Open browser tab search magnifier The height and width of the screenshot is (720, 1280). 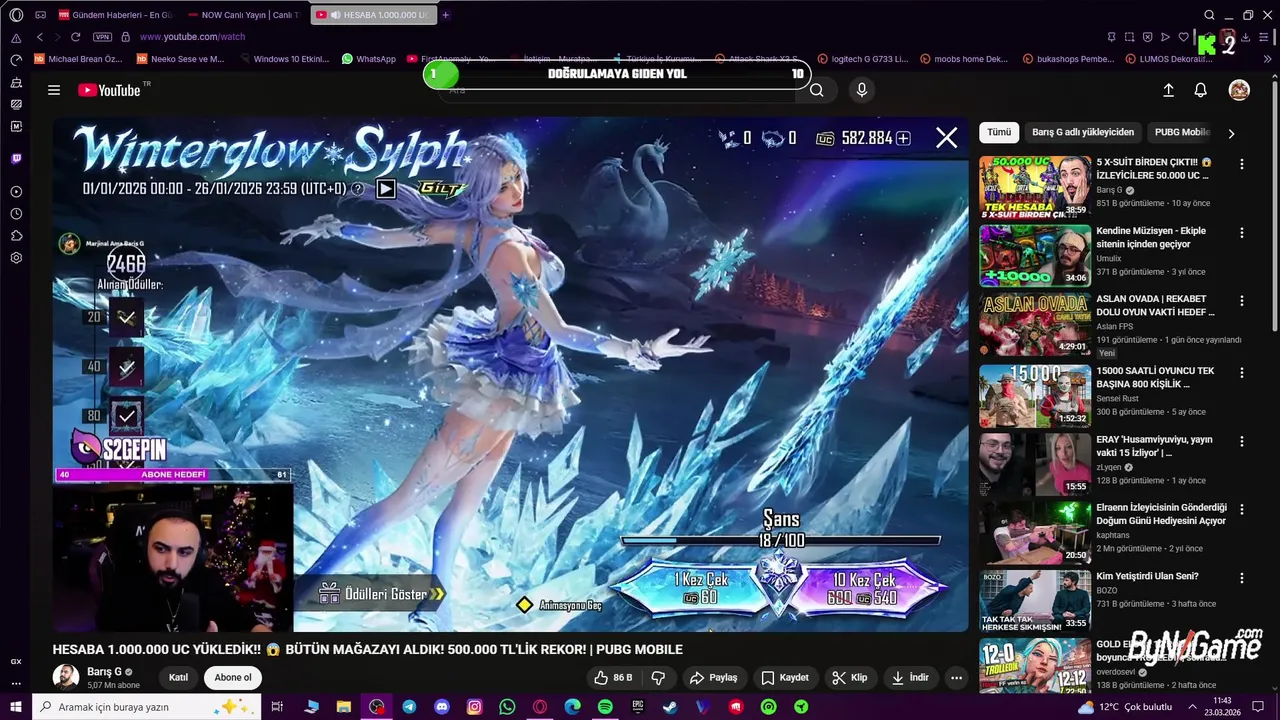click(x=1209, y=15)
